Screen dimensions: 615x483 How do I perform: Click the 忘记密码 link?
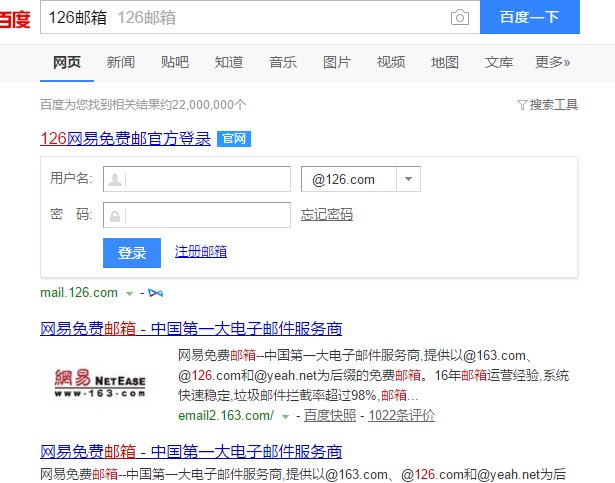click(x=326, y=215)
